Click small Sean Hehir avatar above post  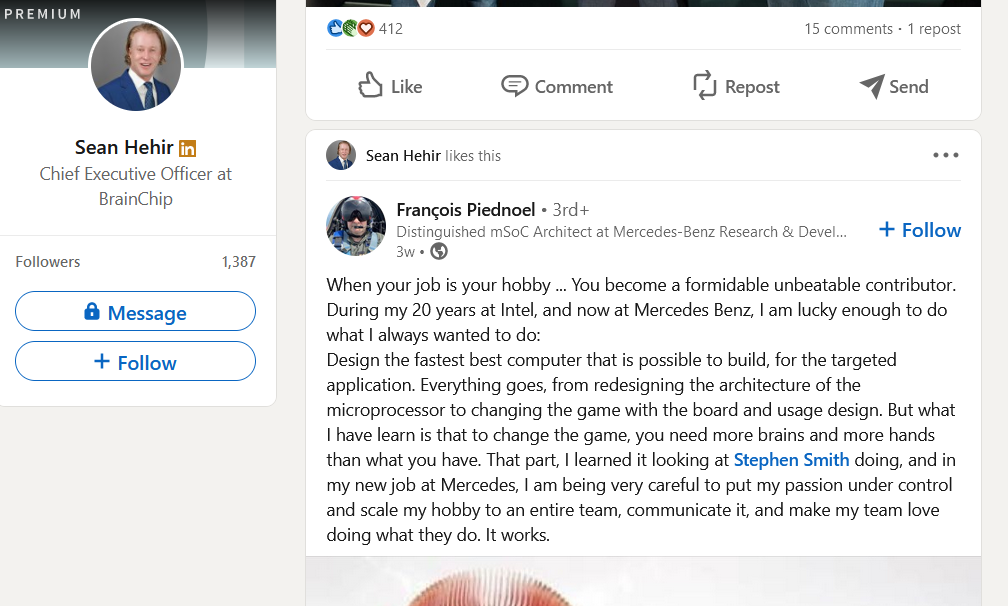pos(341,155)
